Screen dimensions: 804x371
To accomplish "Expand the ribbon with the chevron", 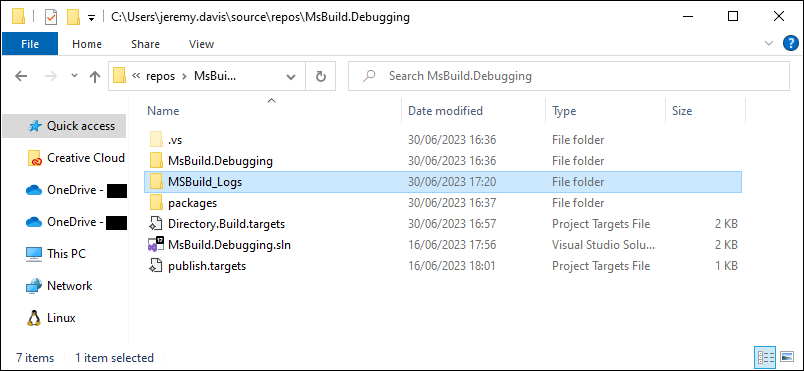I will (x=769, y=44).
